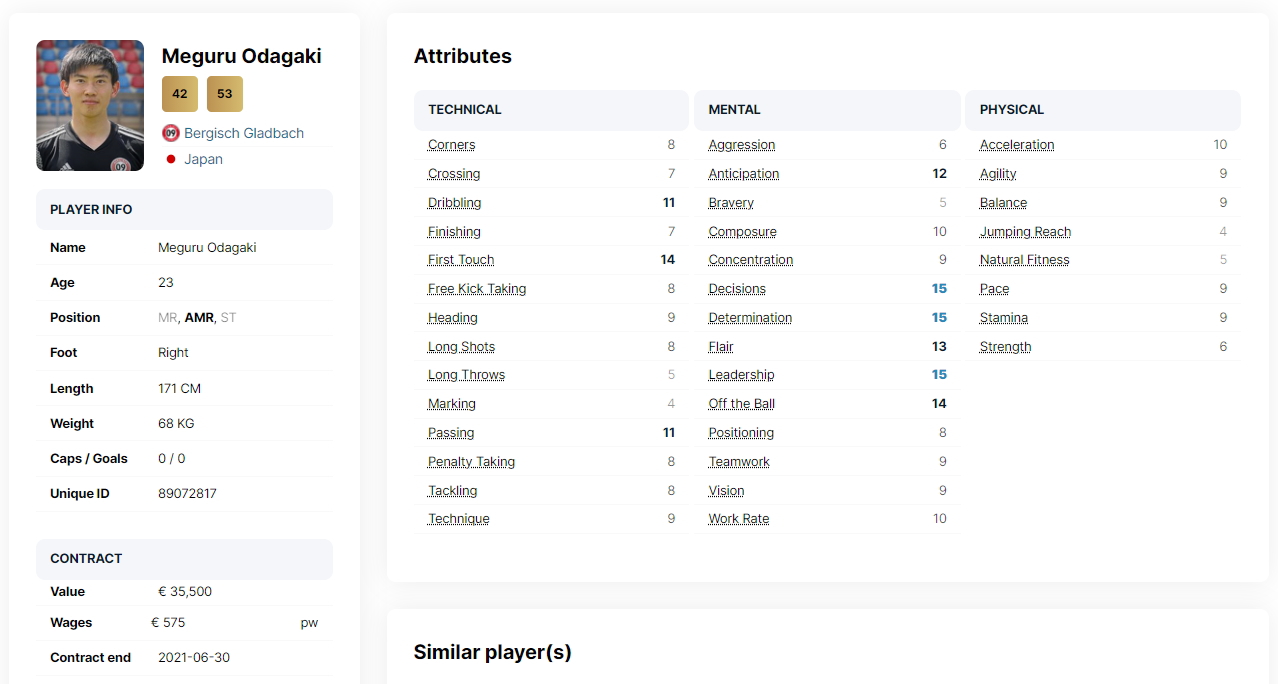The image size is (1278, 684).
Task: Click the gold 42 rating badge
Action: (x=180, y=94)
